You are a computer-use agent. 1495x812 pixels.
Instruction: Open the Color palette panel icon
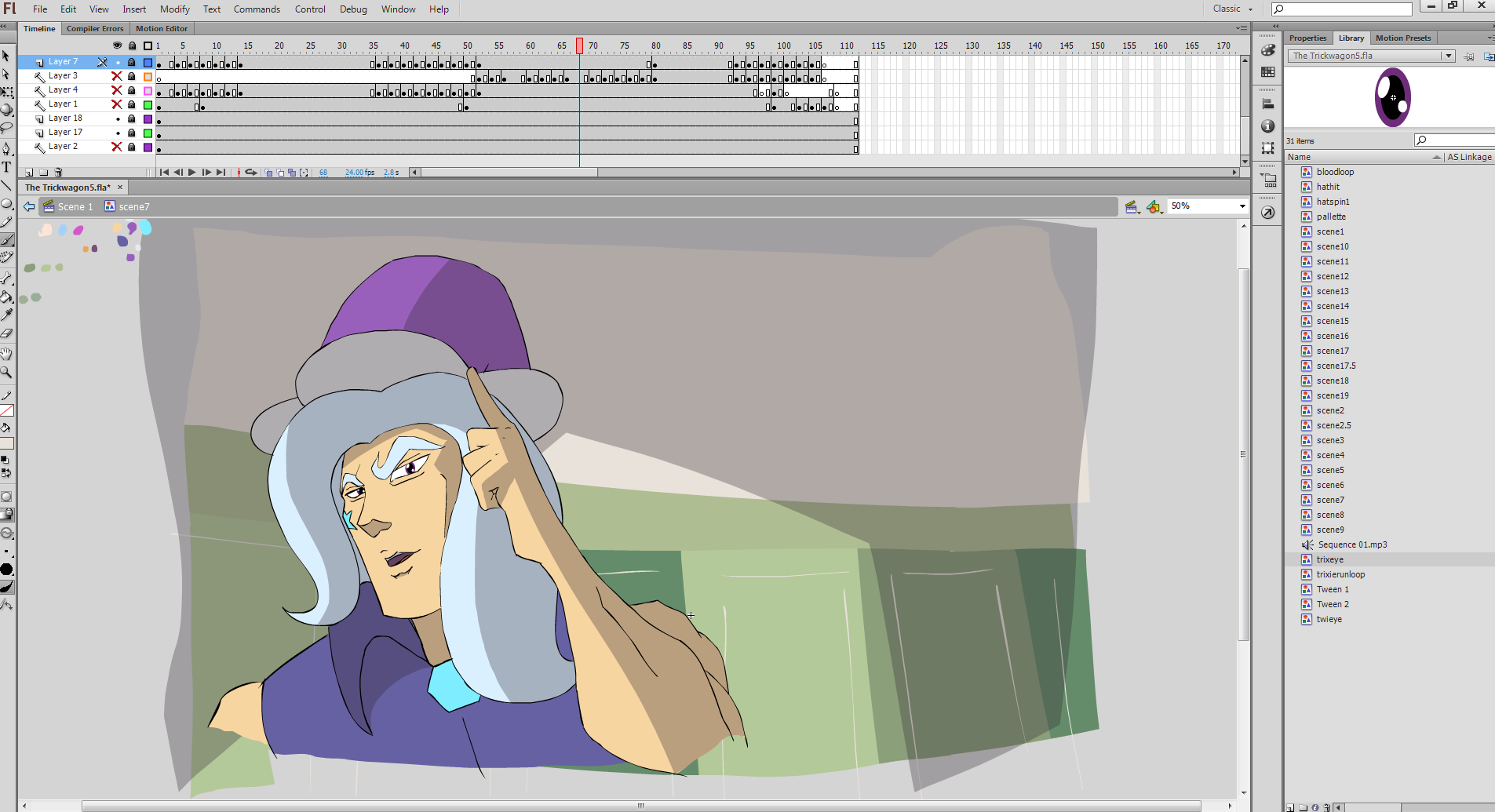click(1267, 50)
